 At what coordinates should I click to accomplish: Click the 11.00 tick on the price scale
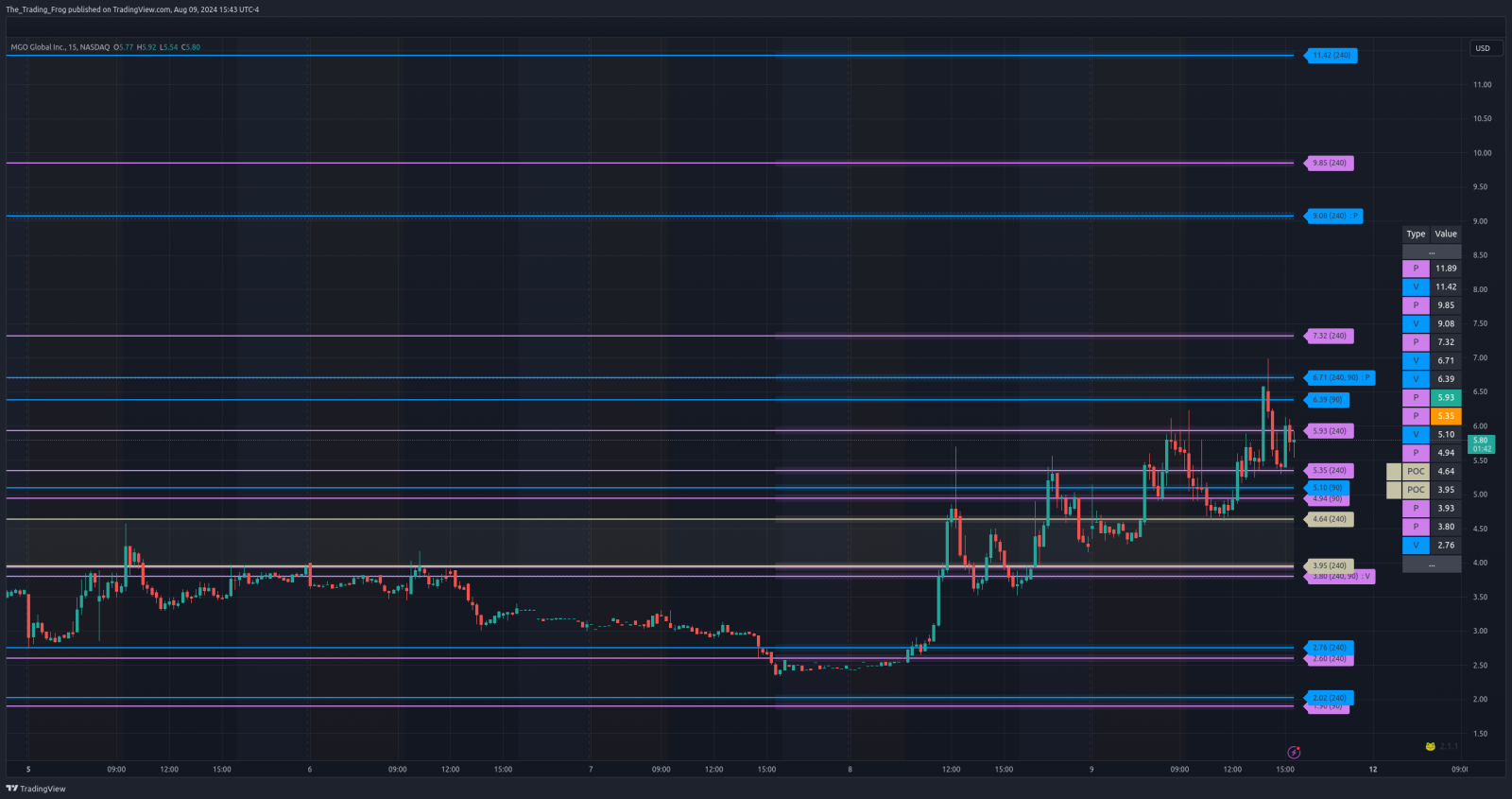[1482, 85]
